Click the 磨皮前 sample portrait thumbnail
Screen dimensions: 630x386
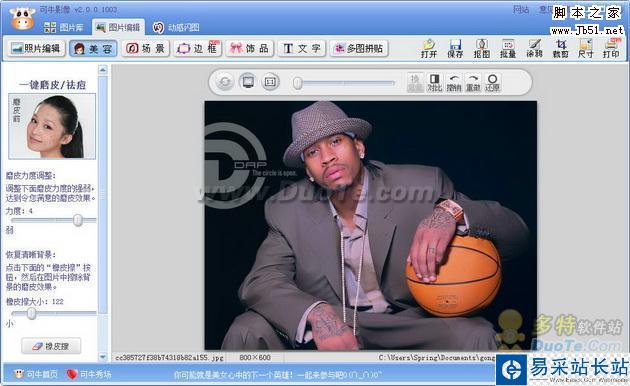(x=52, y=126)
